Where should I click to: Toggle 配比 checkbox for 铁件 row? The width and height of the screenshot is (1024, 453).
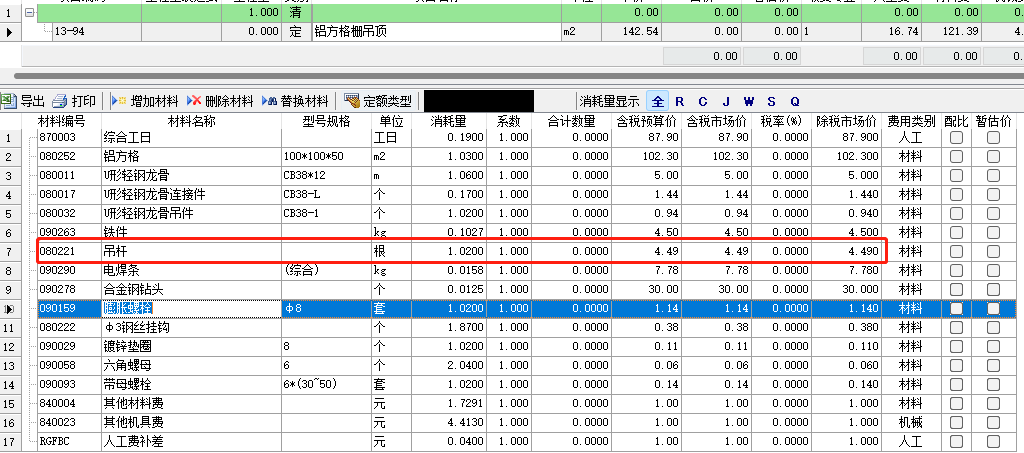tap(956, 232)
